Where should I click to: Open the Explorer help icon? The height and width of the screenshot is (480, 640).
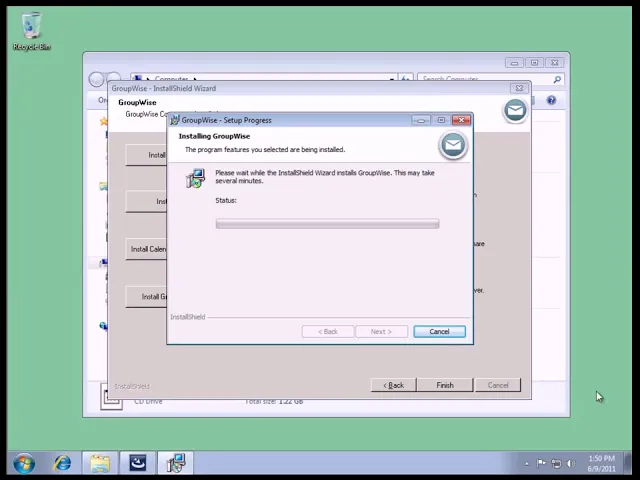(551, 100)
